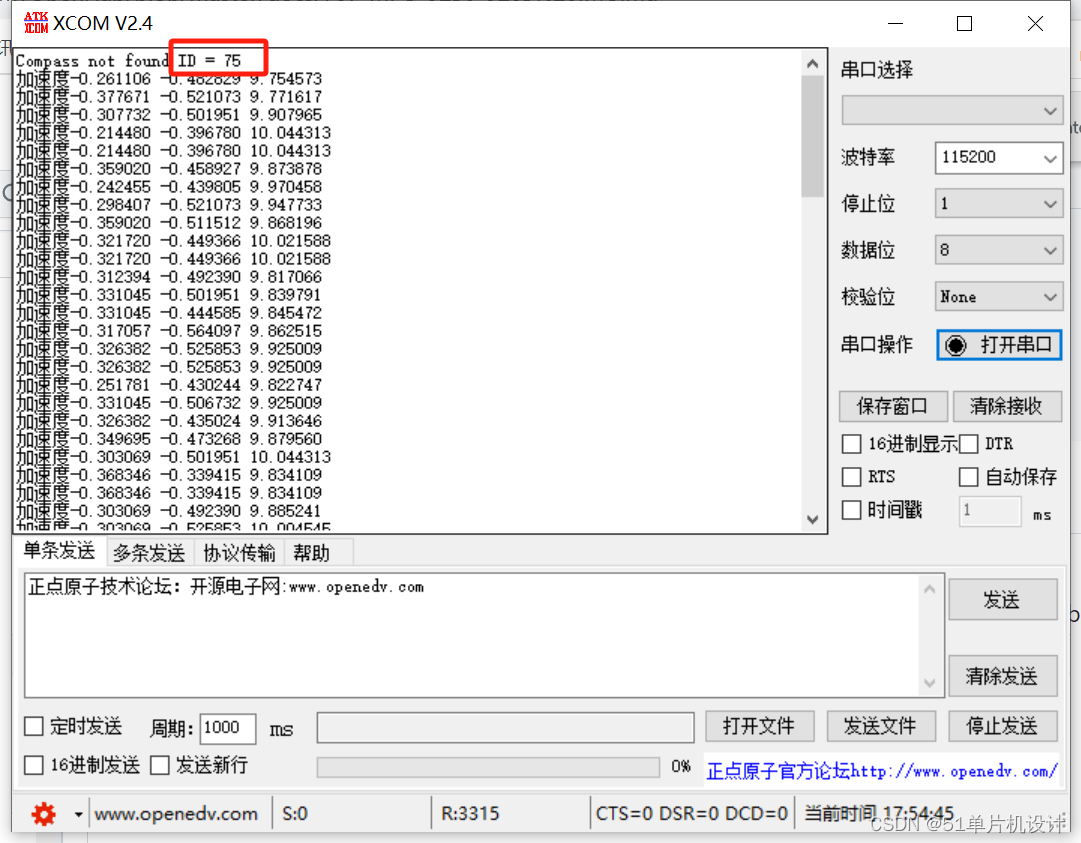
Task: Click the 周期 period input field
Action: pyautogui.click(x=228, y=729)
